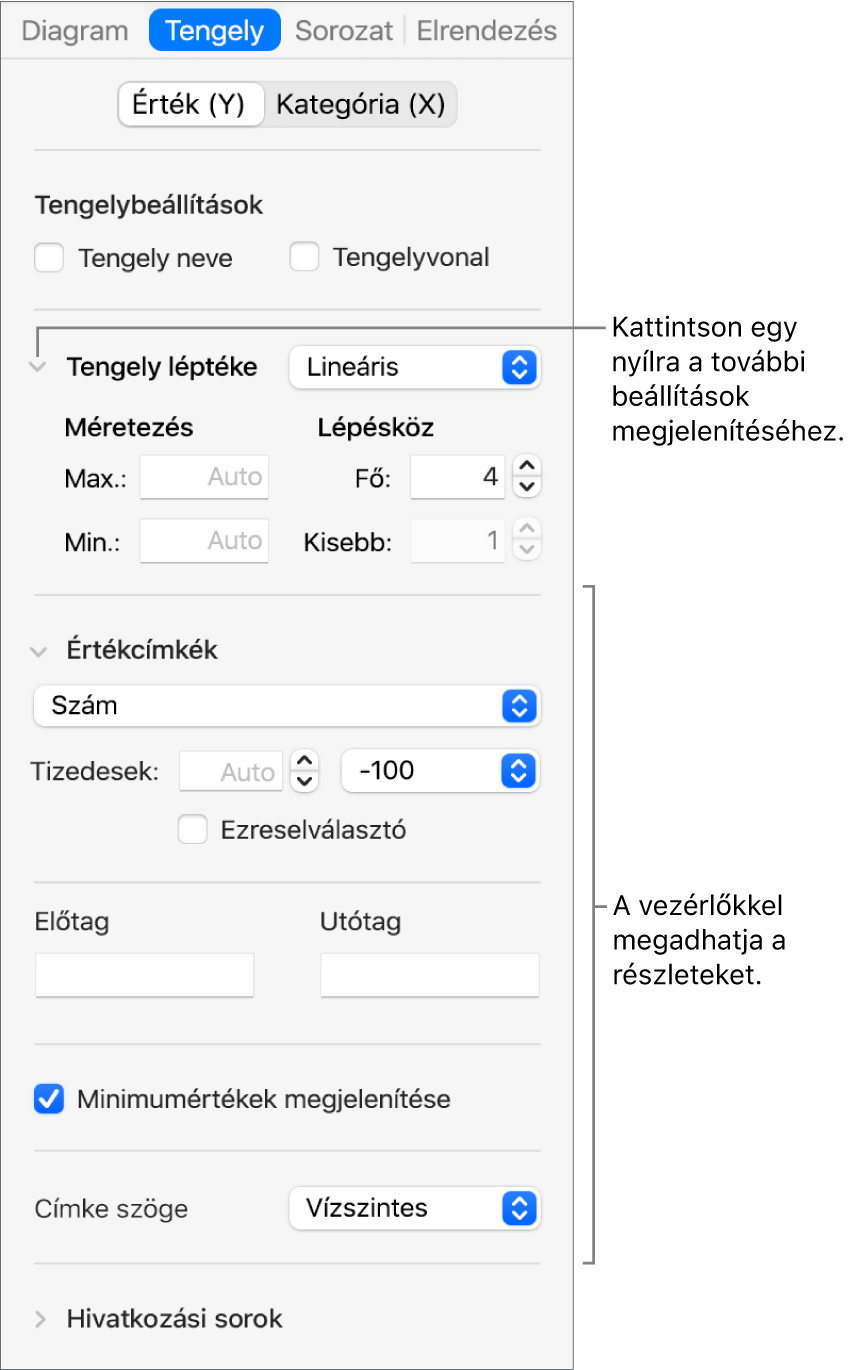Collapse the Tengely léptéke section arrow
849x1370 pixels.
[x=39, y=367]
